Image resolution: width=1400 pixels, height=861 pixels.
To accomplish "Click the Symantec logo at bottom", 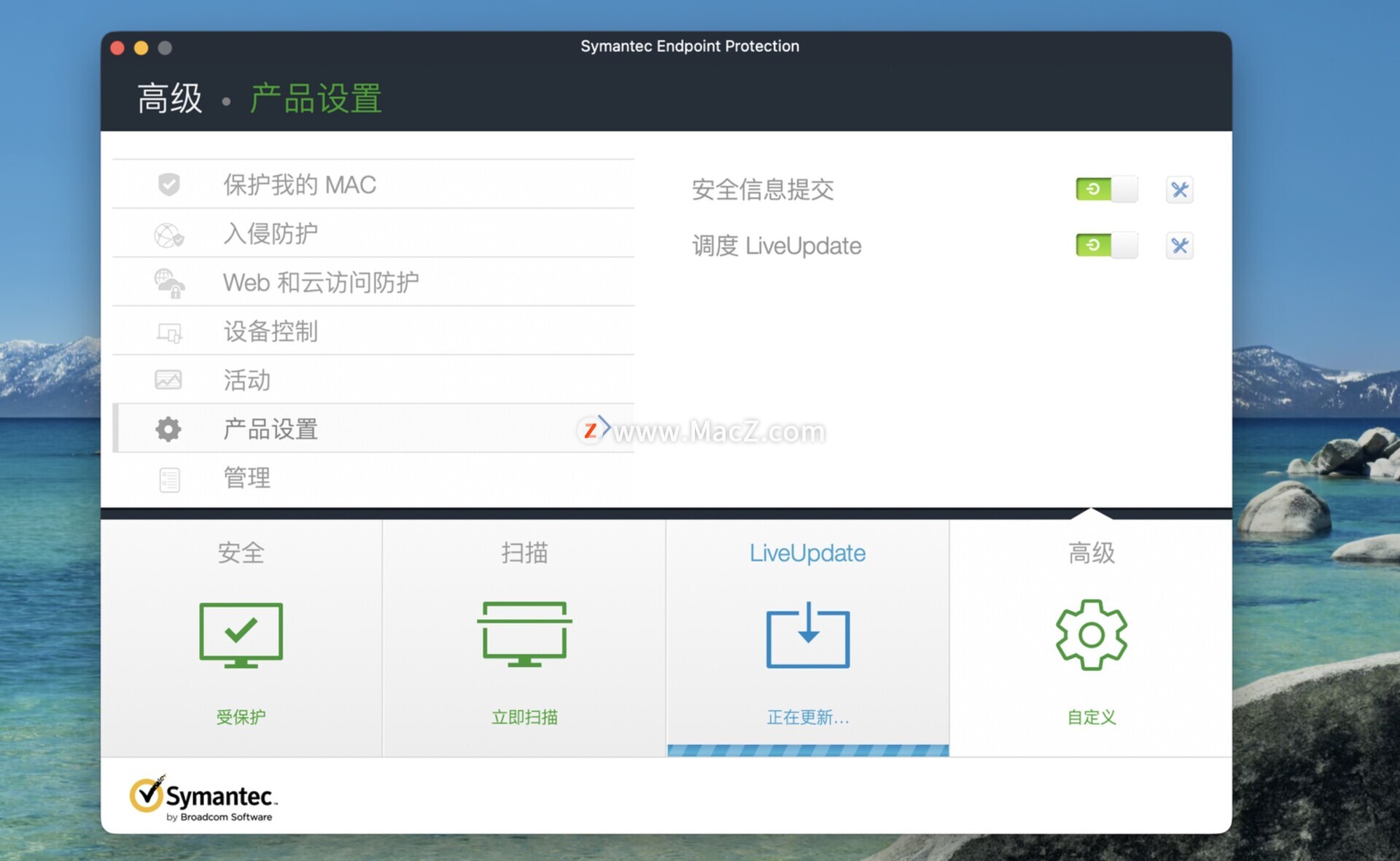I will click(203, 798).
